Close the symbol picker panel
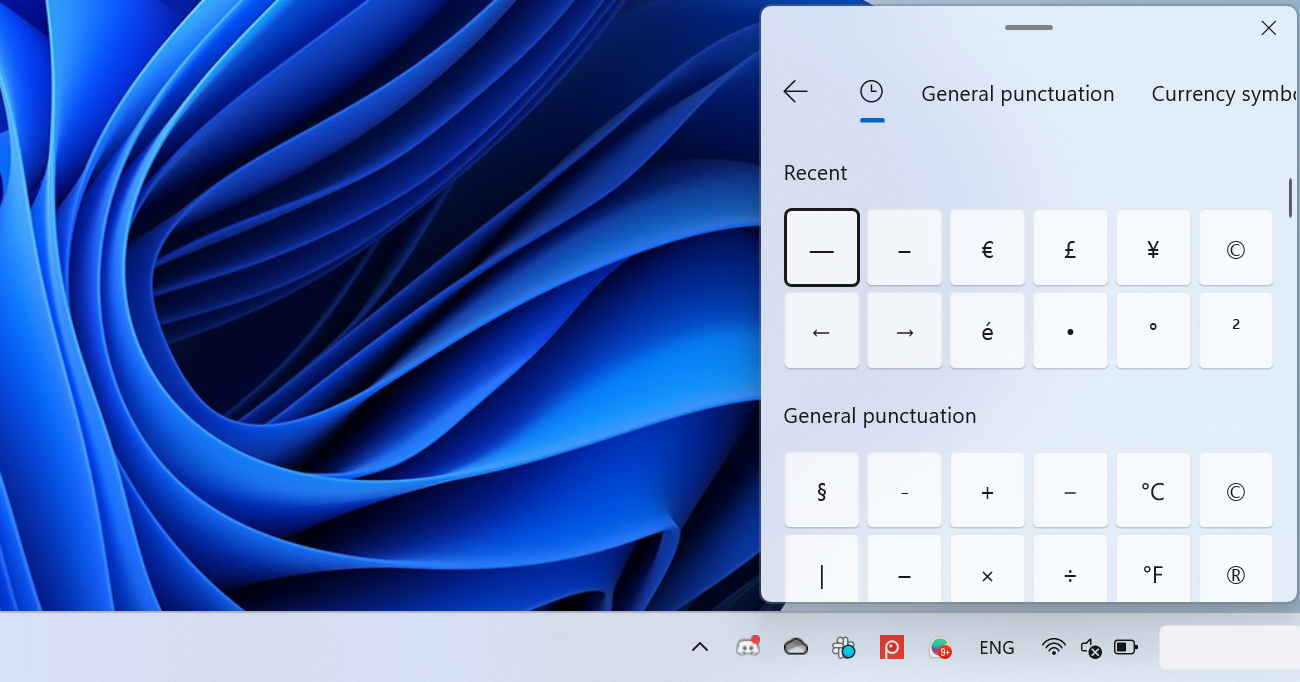1300x682 pixels. (1268, 28)
